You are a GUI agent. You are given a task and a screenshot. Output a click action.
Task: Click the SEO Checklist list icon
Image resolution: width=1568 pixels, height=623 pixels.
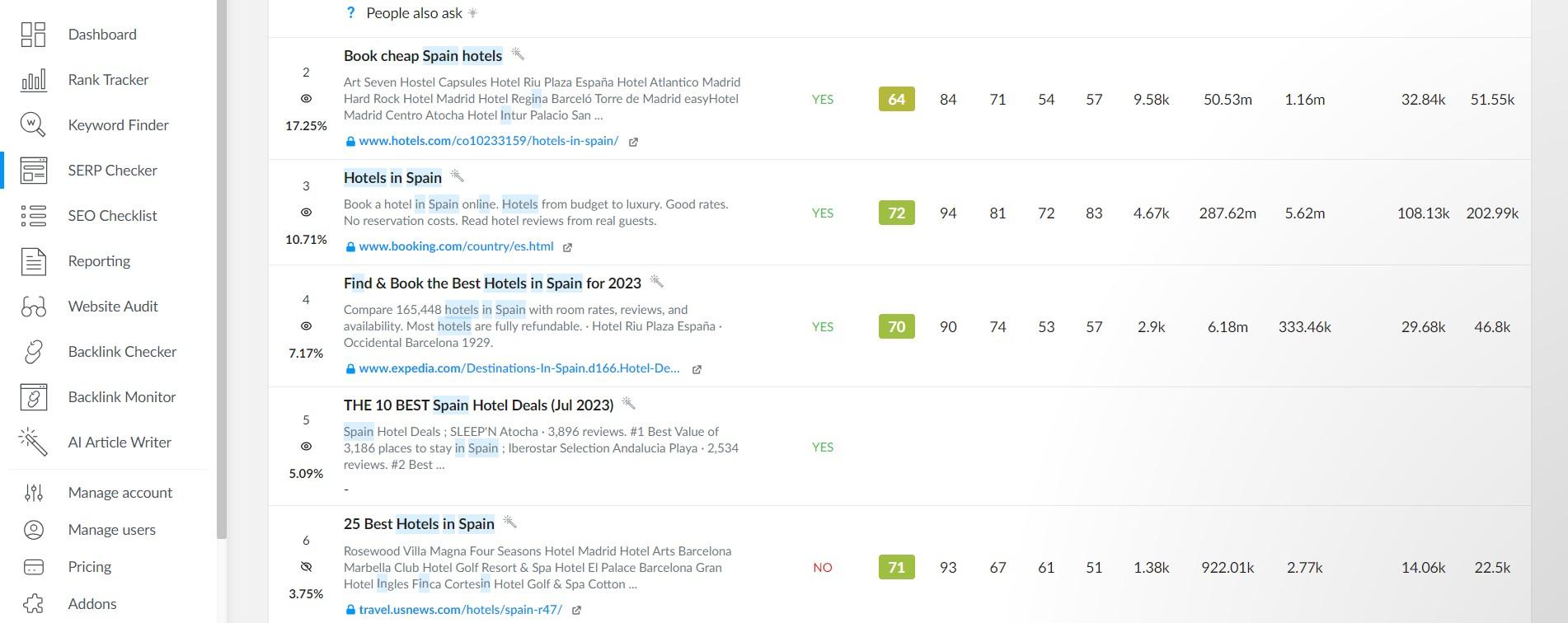33,216
